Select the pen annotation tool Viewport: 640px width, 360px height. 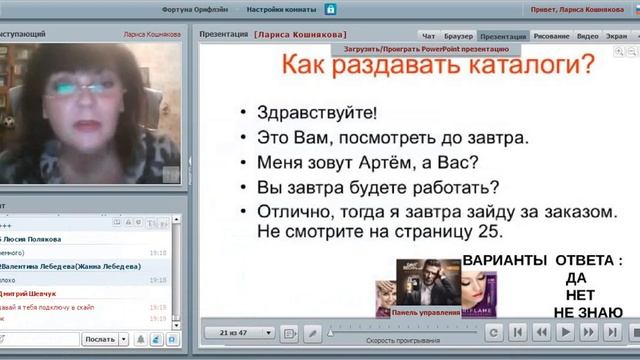click(x=313, y=333)
